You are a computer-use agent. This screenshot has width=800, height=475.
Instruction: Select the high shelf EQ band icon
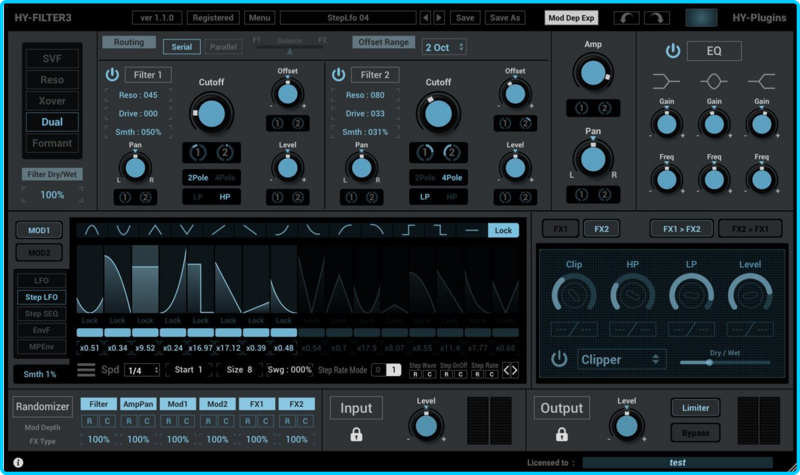coord(761,81)
